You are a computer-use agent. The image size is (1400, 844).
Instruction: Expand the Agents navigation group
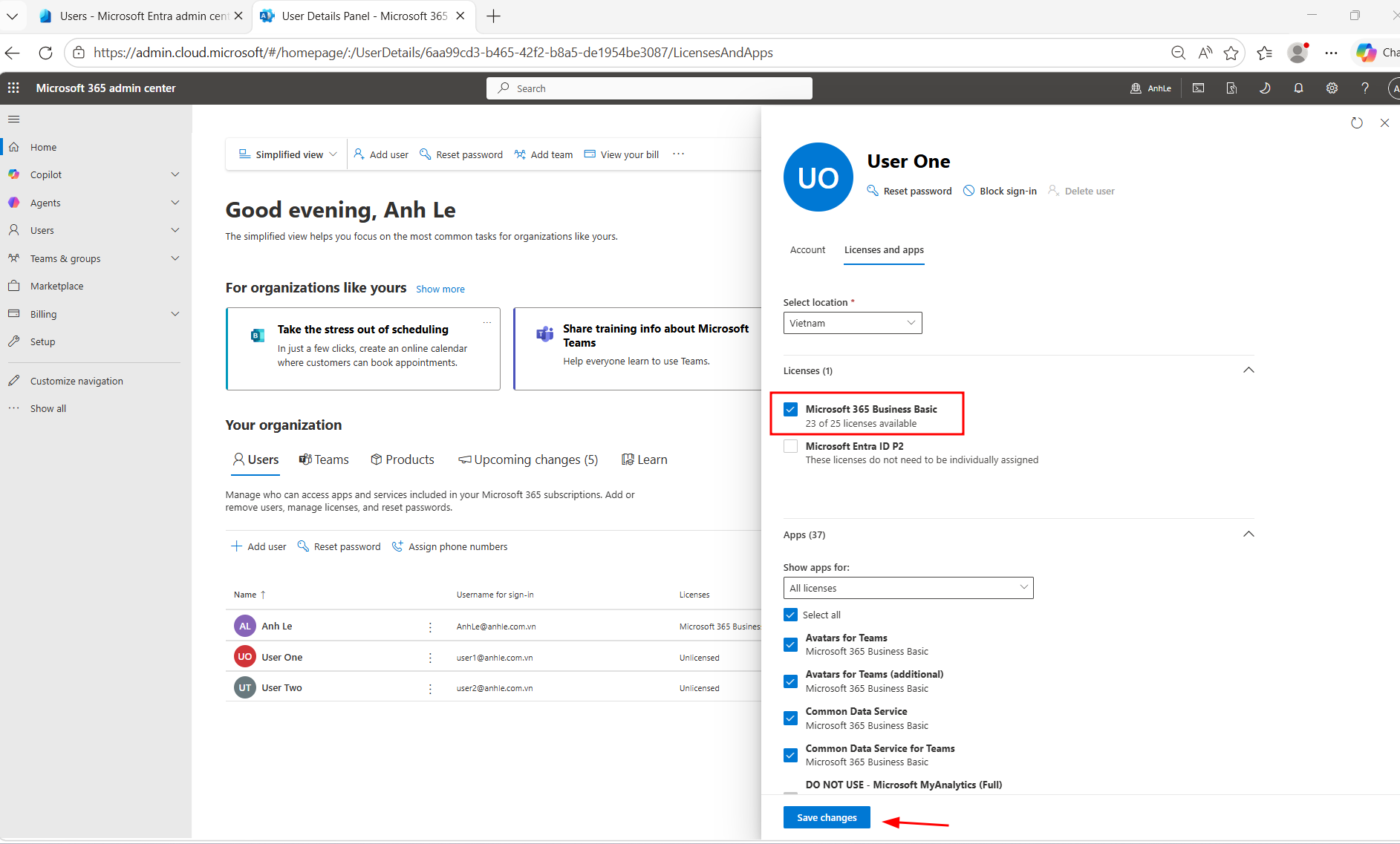[175, 203]
